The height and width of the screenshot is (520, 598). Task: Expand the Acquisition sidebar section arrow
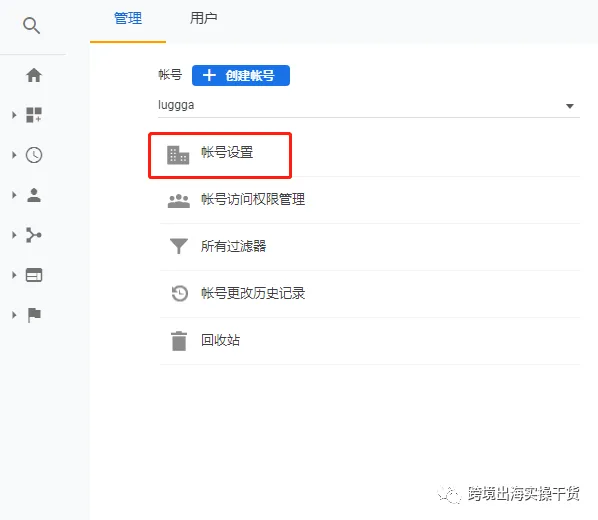coord(14,235)
